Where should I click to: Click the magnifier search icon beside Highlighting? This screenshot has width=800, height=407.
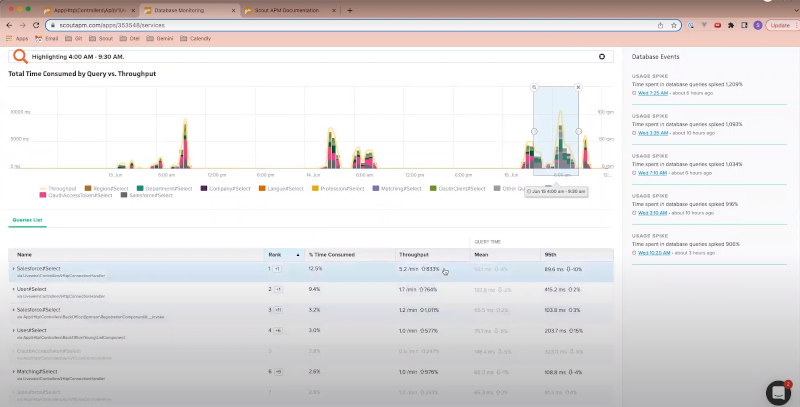20,56
